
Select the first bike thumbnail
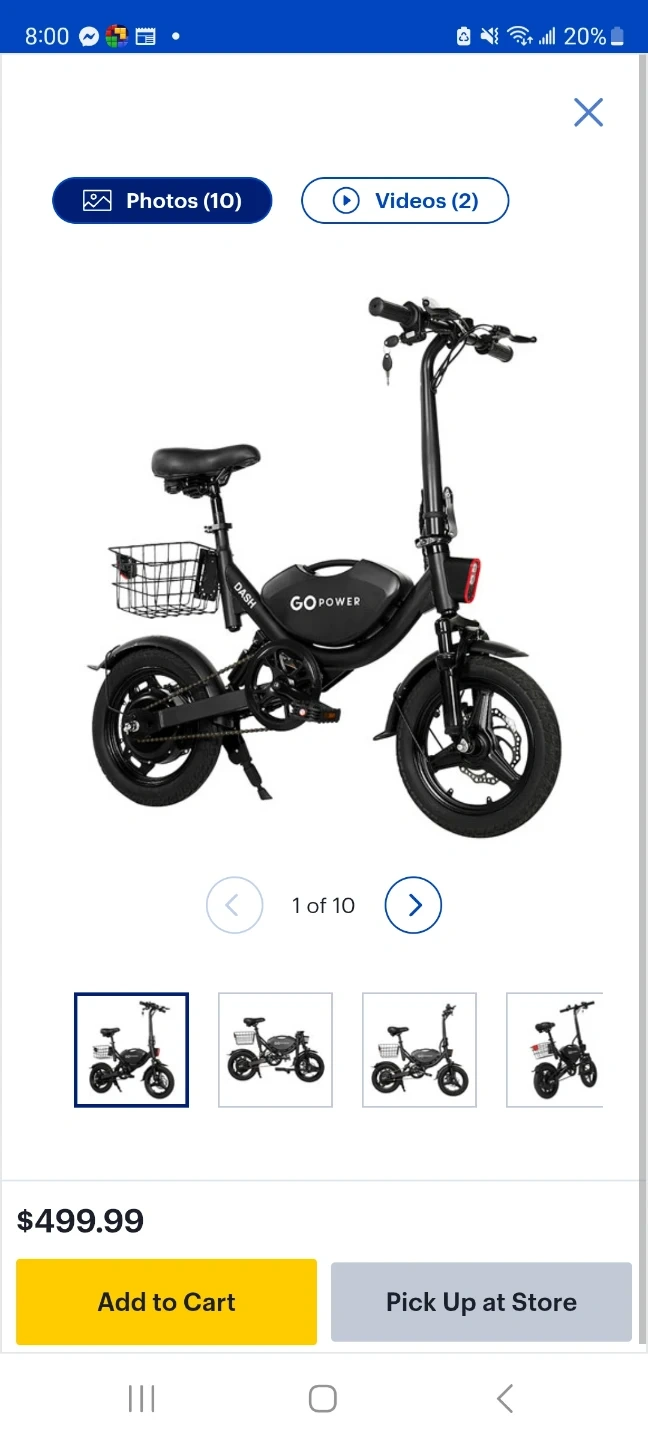131,1050
